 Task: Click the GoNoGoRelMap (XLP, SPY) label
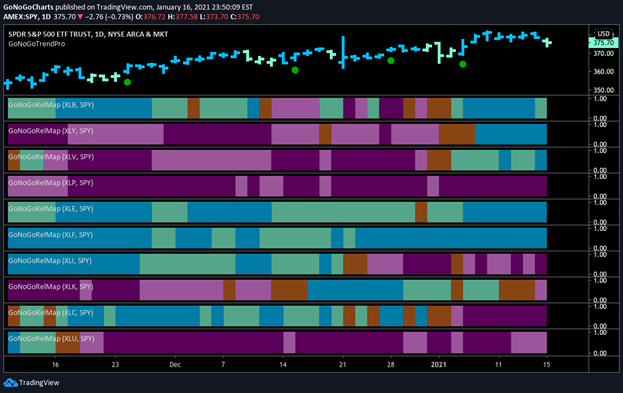pyautogui.click(x=51, y=183)
